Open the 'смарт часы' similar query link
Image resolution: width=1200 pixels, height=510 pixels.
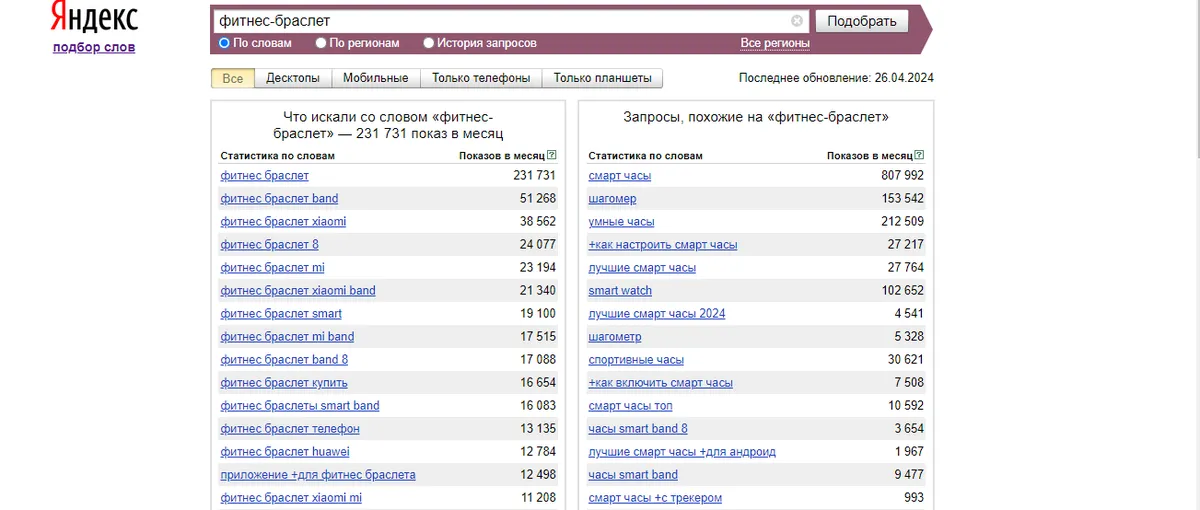[620, 176]
